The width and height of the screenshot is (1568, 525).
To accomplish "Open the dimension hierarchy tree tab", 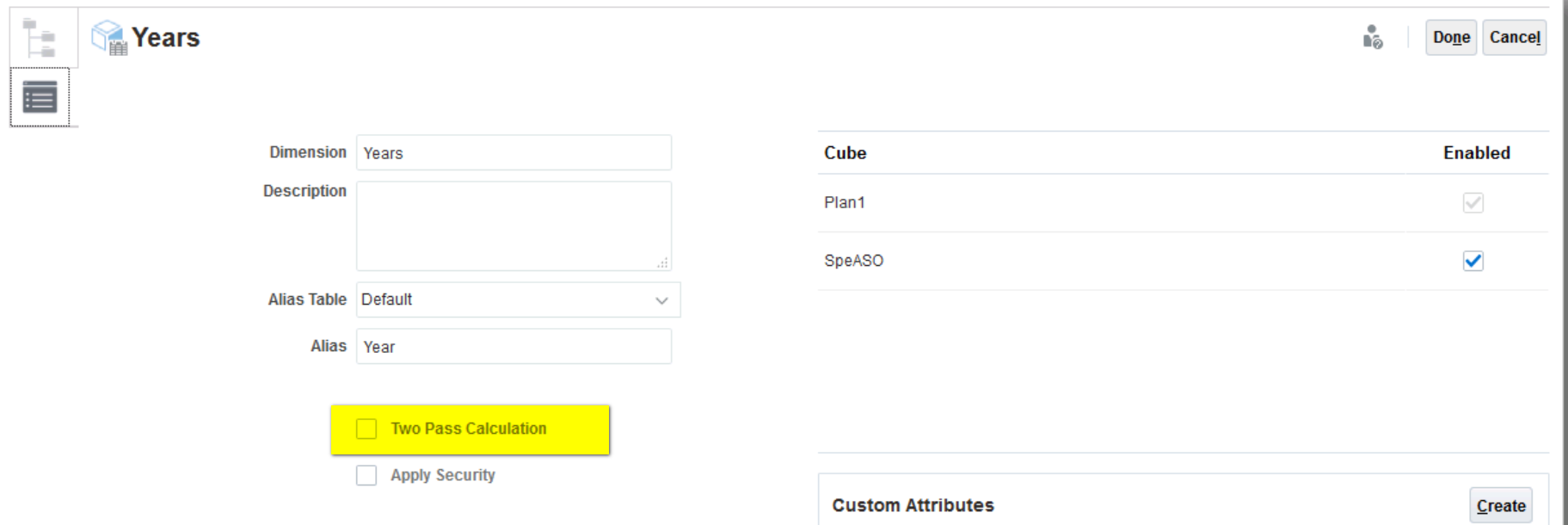I will (40, 38).
